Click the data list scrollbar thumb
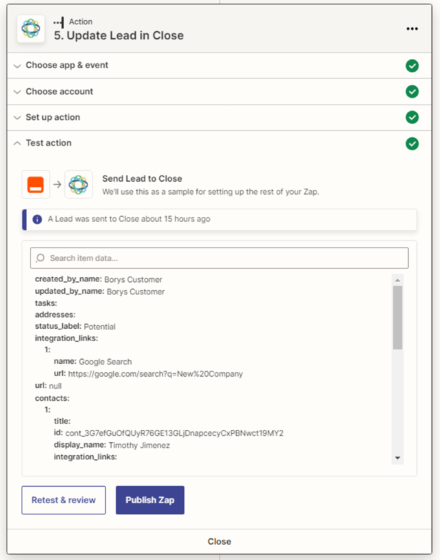 click(398, 318)
